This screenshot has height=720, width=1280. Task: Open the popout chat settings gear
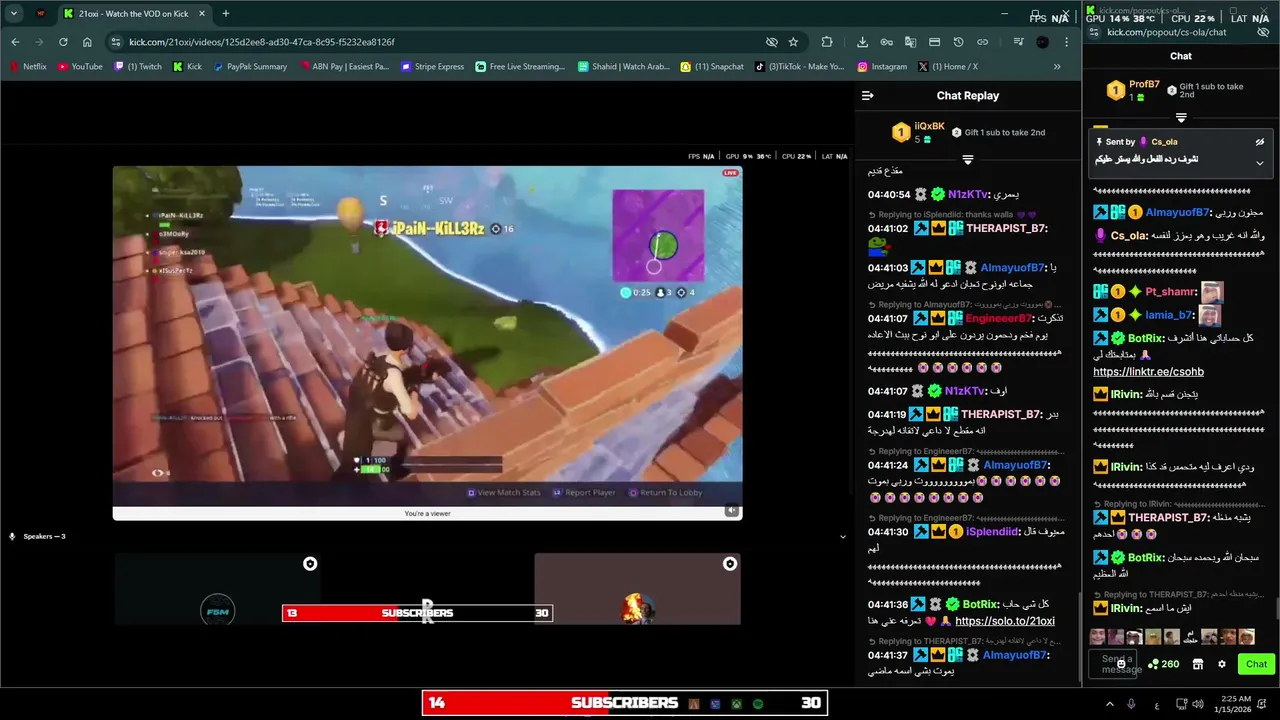[x=1221, y=664]
